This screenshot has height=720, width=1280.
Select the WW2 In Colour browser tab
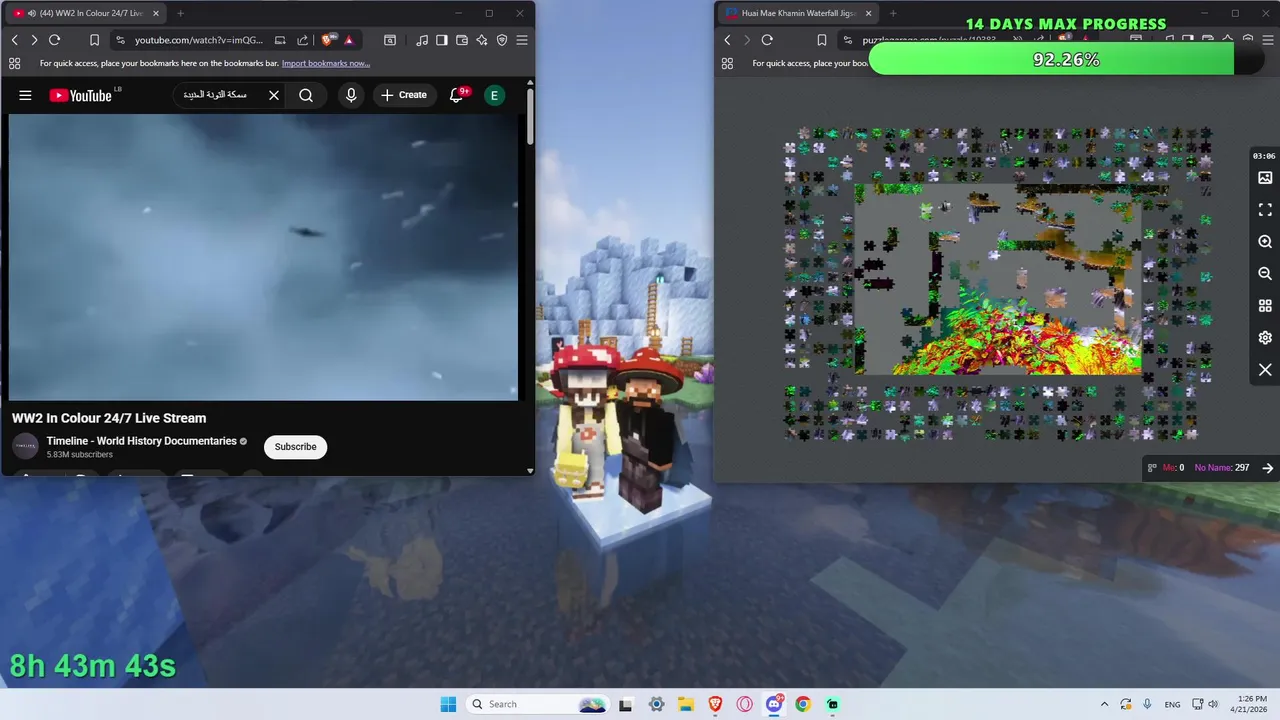84,13
